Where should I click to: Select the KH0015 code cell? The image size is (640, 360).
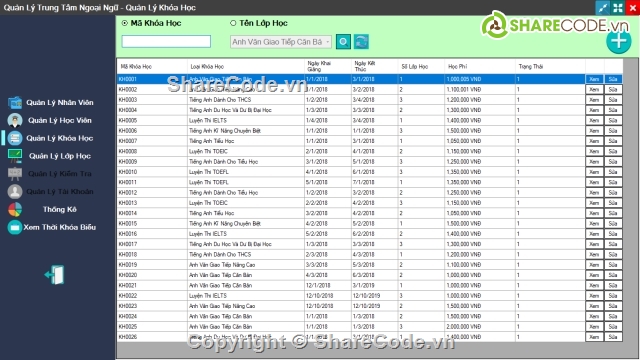coord(152,224)
